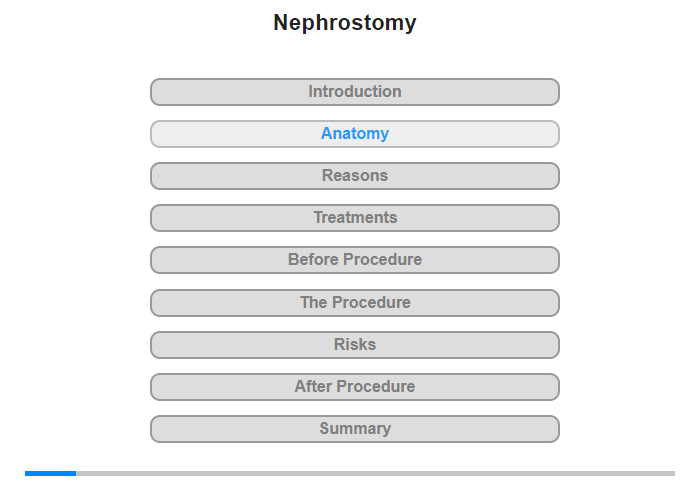Click the gray unfilled progress bar track
This screenshot has height=480, width=700.
tap(375, 473)
